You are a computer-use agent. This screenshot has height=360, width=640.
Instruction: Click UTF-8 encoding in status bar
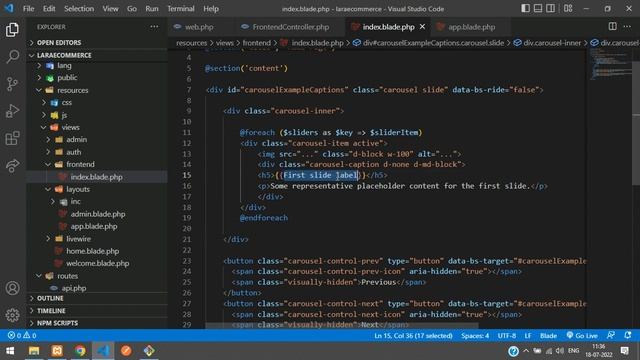click(507, 336)
